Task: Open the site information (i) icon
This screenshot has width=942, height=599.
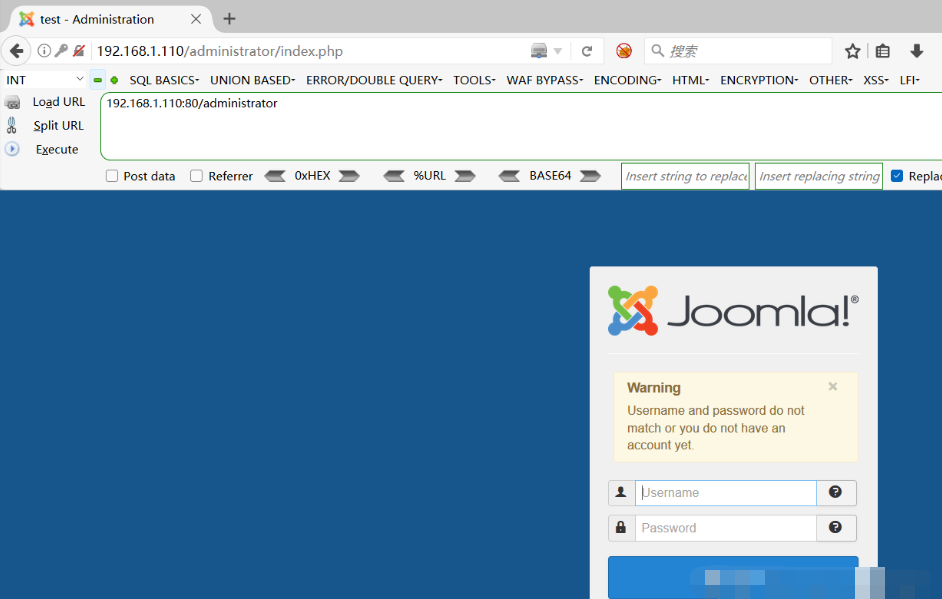Action: pos(44,51)
